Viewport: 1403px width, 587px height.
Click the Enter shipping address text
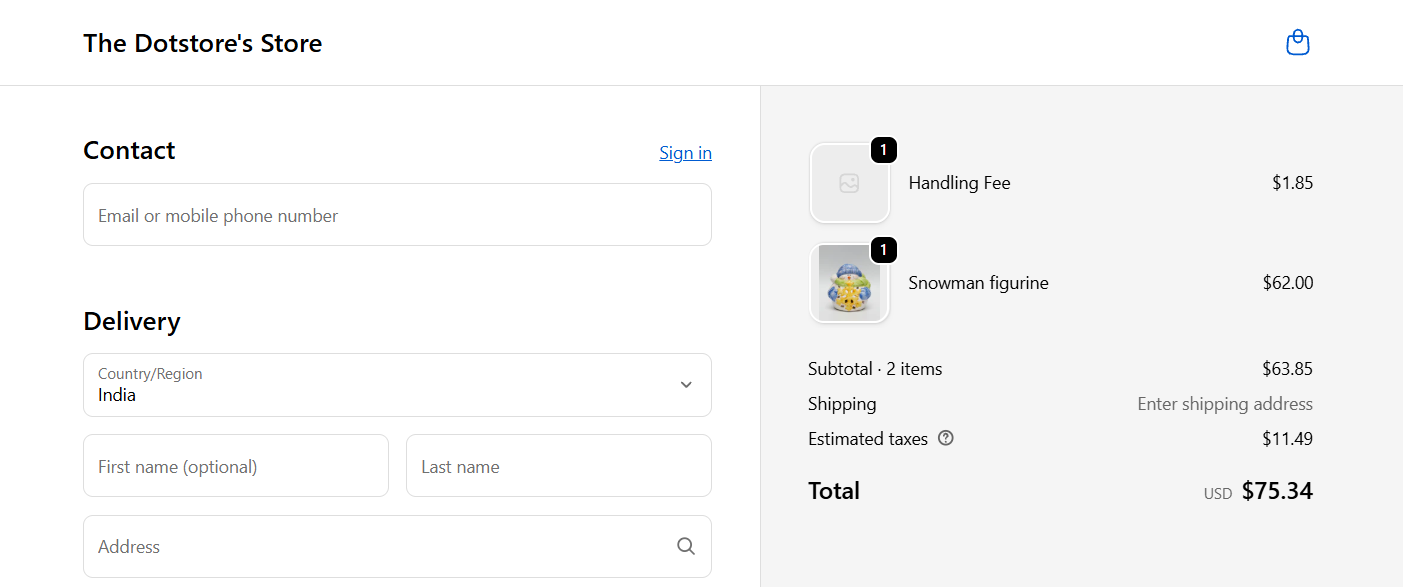tap(1224, 403)
